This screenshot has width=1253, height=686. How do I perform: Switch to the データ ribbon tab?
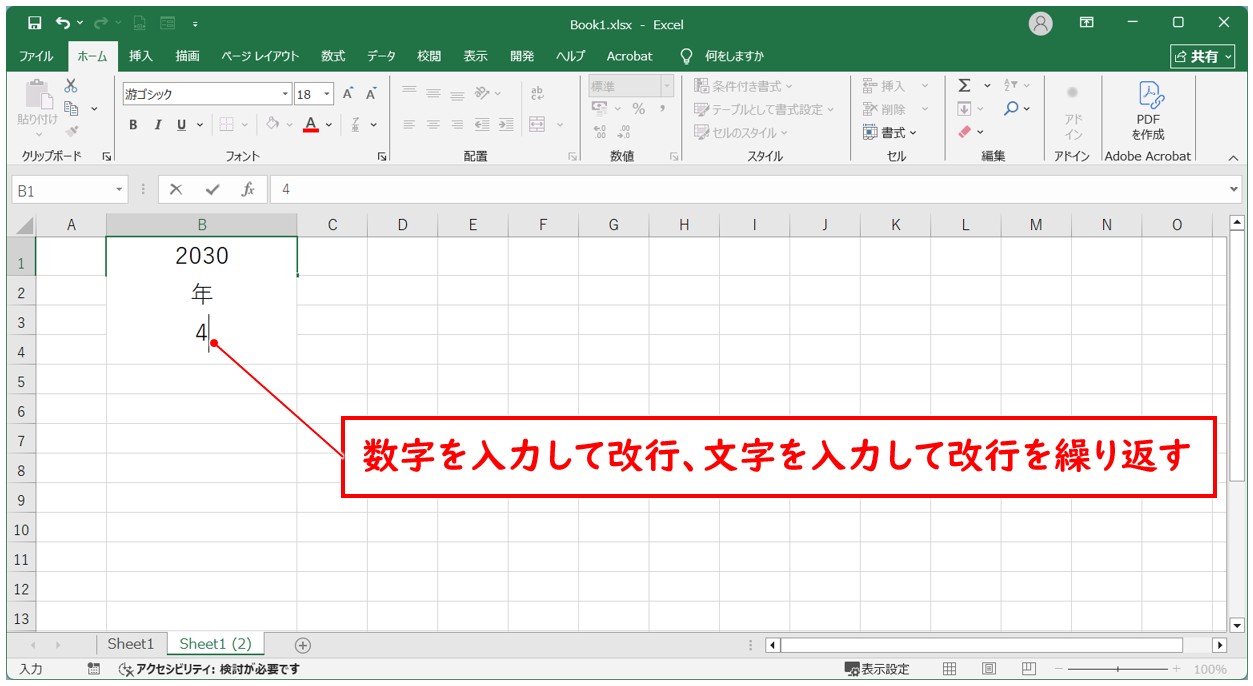381,56
